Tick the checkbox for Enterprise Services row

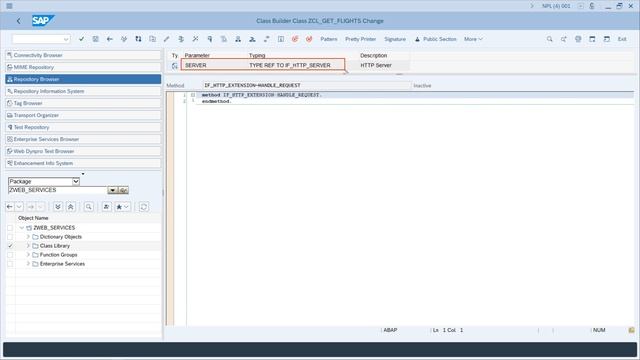coord(10,264)
